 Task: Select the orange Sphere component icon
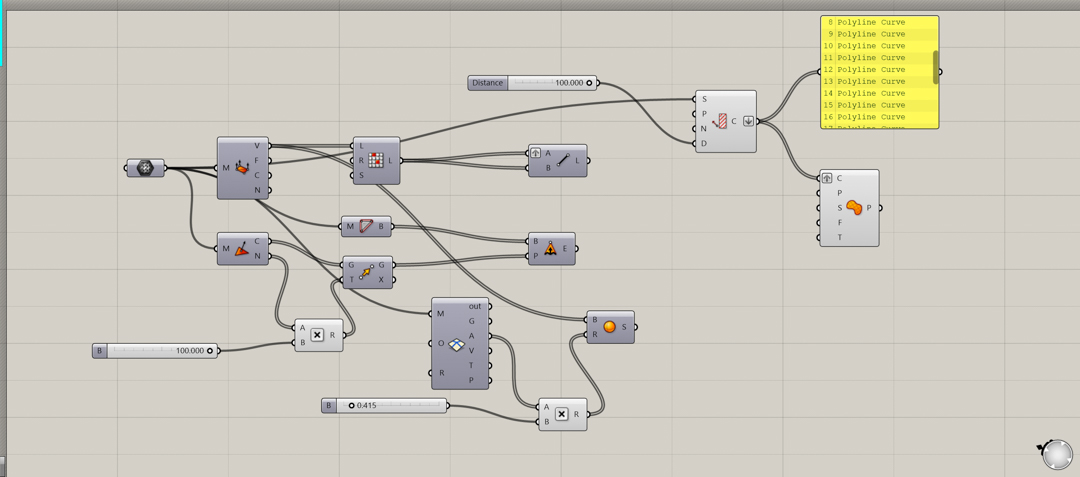[x=609, y=327]
